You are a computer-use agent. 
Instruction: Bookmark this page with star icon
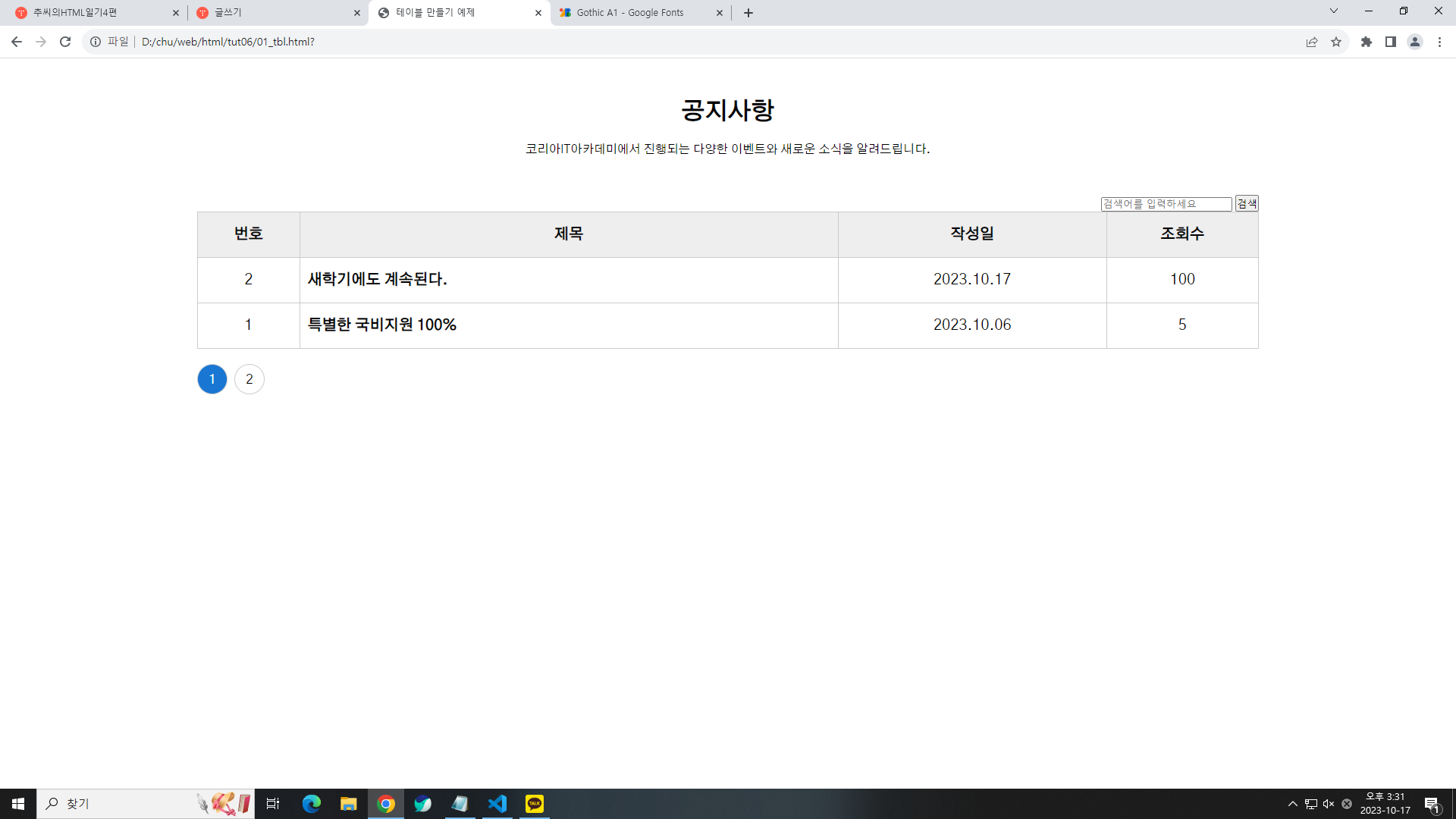(1336, 42)
